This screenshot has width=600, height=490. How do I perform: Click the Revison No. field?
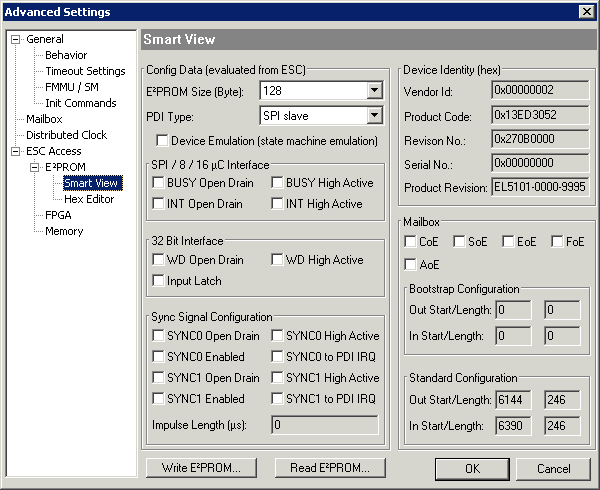click(x=540, y=139)
